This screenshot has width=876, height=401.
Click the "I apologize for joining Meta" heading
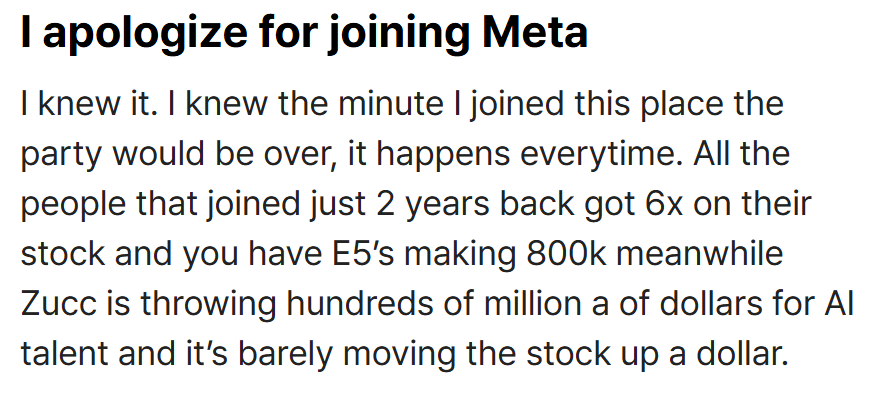click(x=304, y=32)
